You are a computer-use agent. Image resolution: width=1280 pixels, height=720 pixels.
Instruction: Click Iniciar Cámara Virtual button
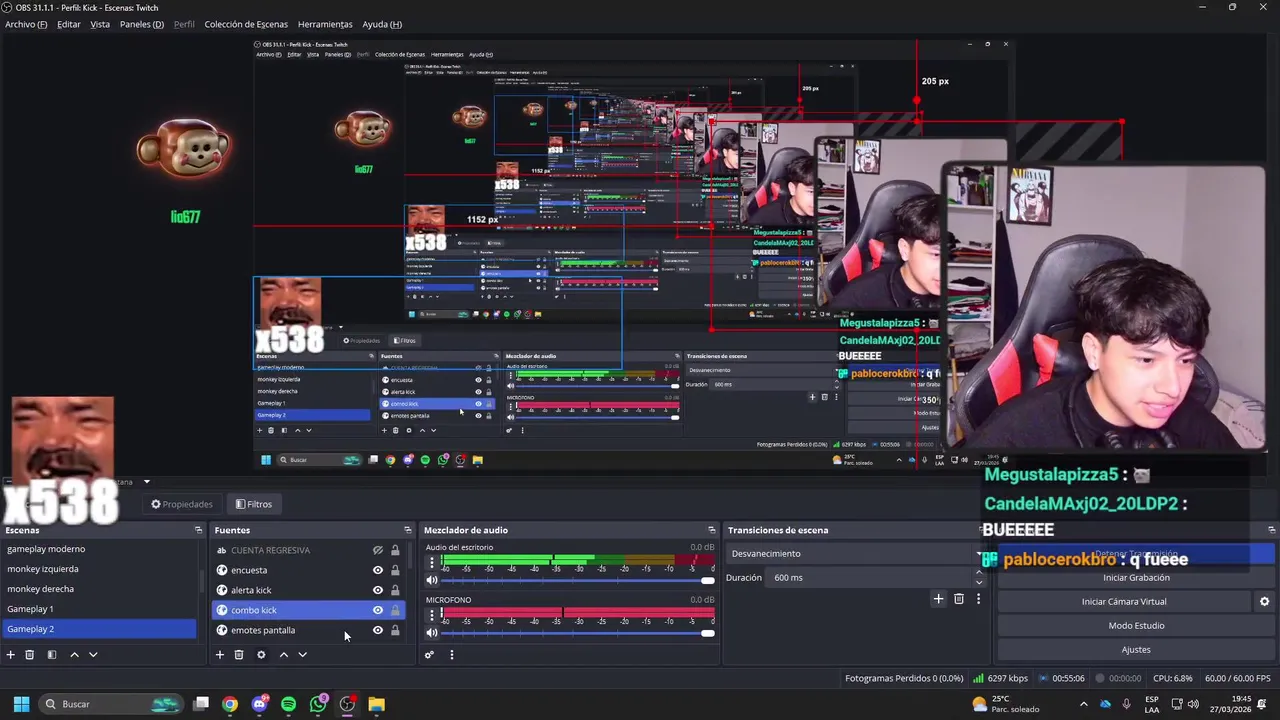(1124, 602)
